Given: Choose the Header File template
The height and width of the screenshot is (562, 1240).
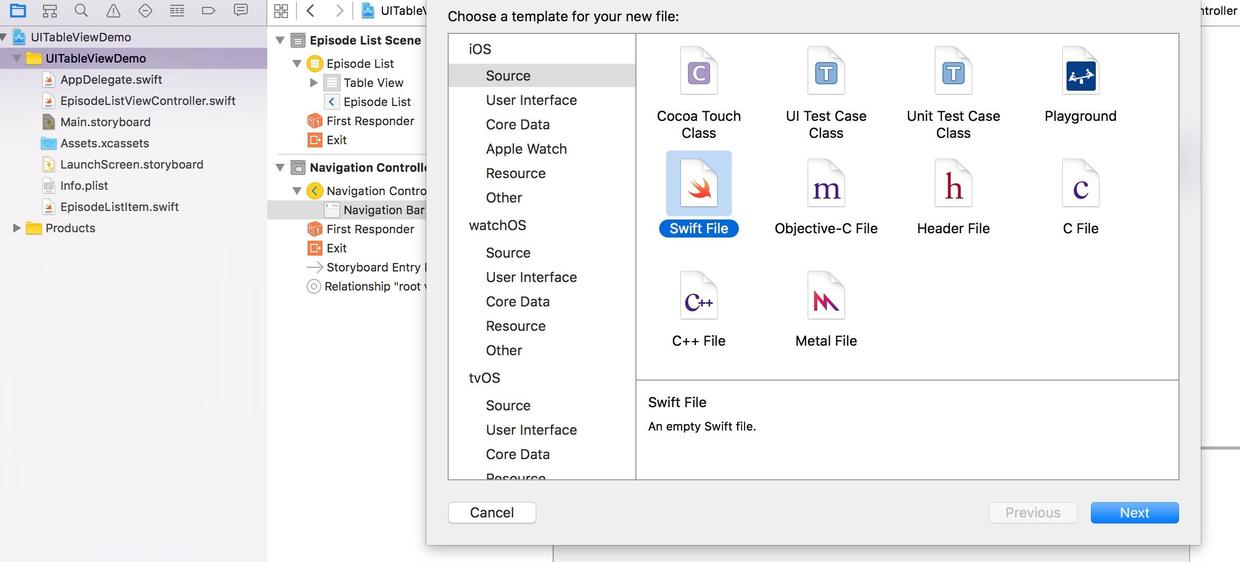Looking at the screenshot, I should coord(953,198).
